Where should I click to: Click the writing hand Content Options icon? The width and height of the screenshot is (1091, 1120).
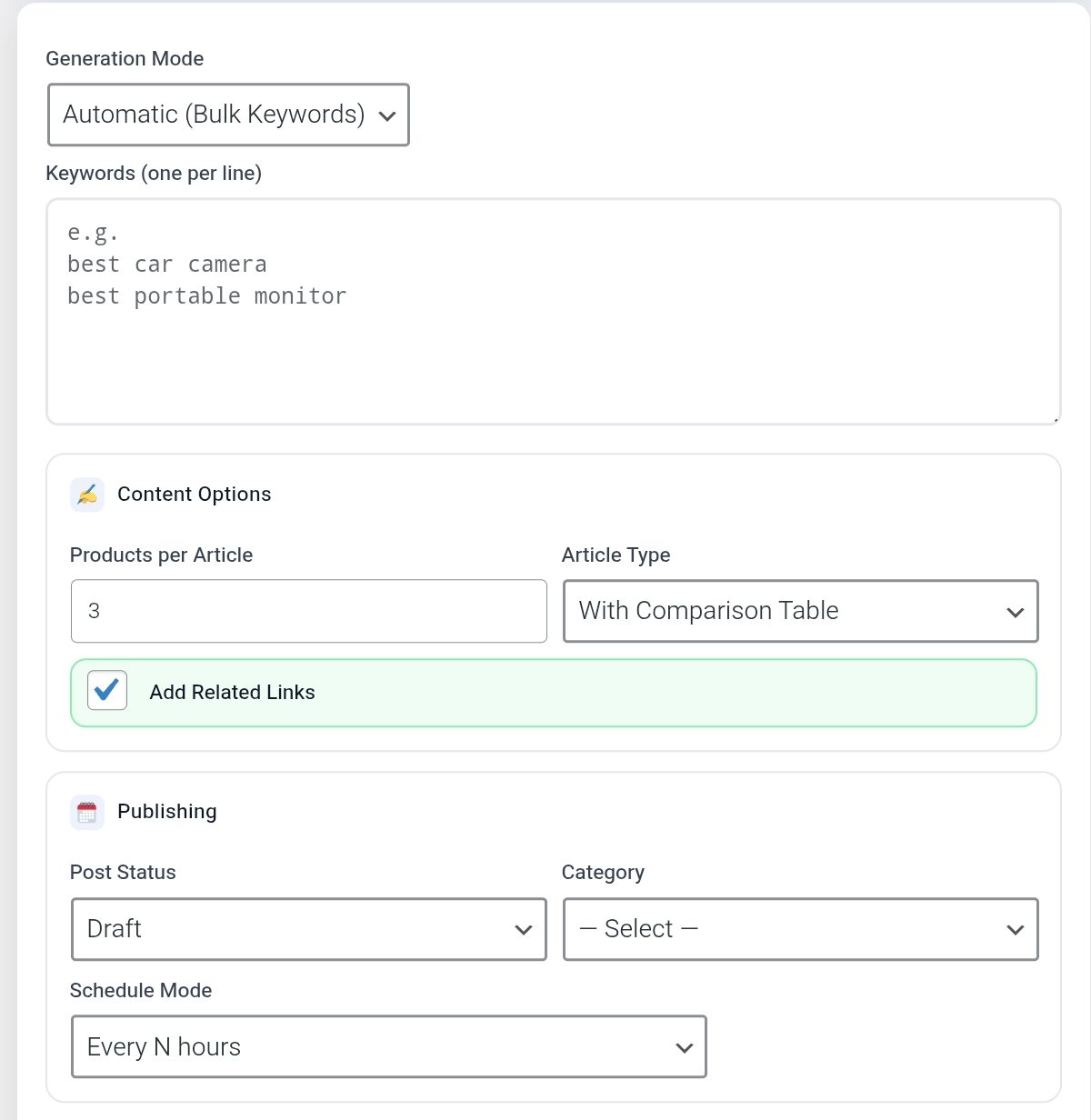[87, 495]
